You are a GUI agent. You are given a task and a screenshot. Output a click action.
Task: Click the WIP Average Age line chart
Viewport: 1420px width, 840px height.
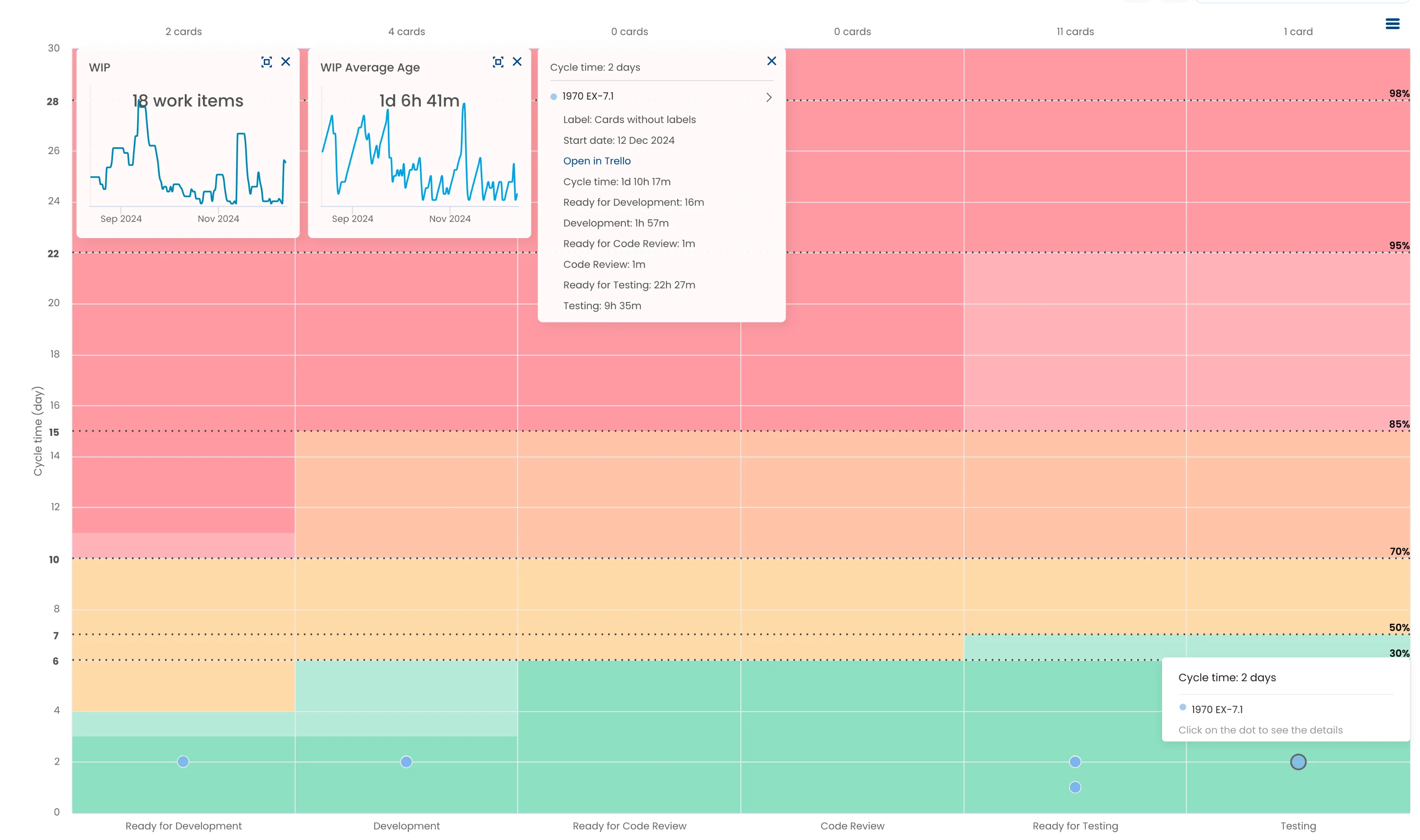[x=419, y=153]
